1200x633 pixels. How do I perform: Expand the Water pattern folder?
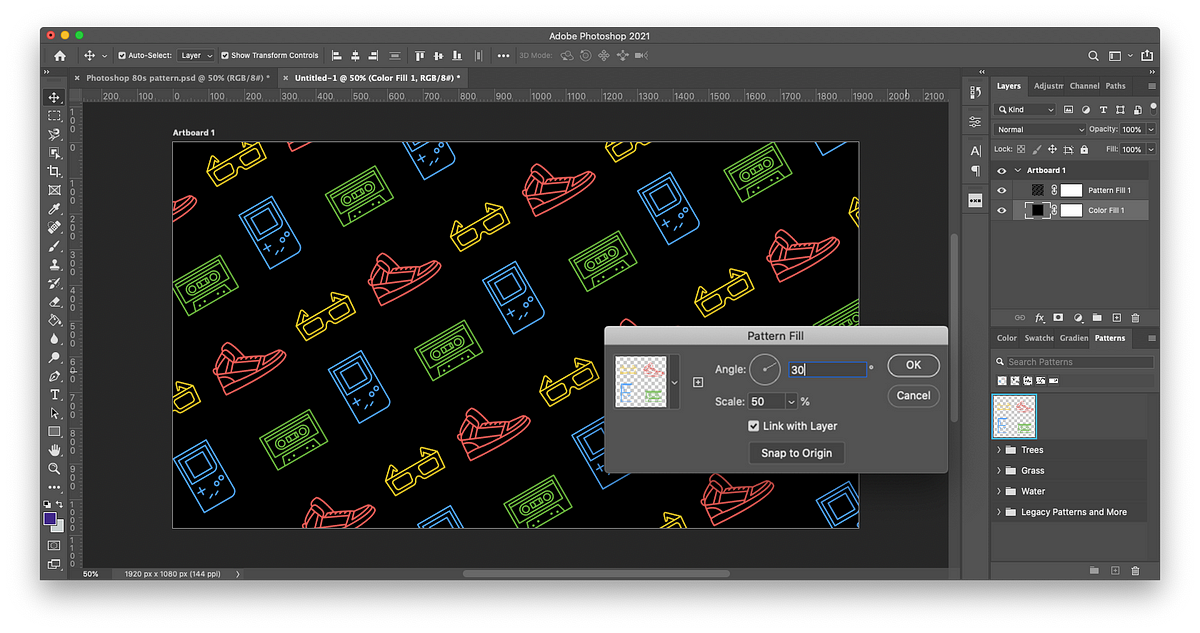(999, 491)
